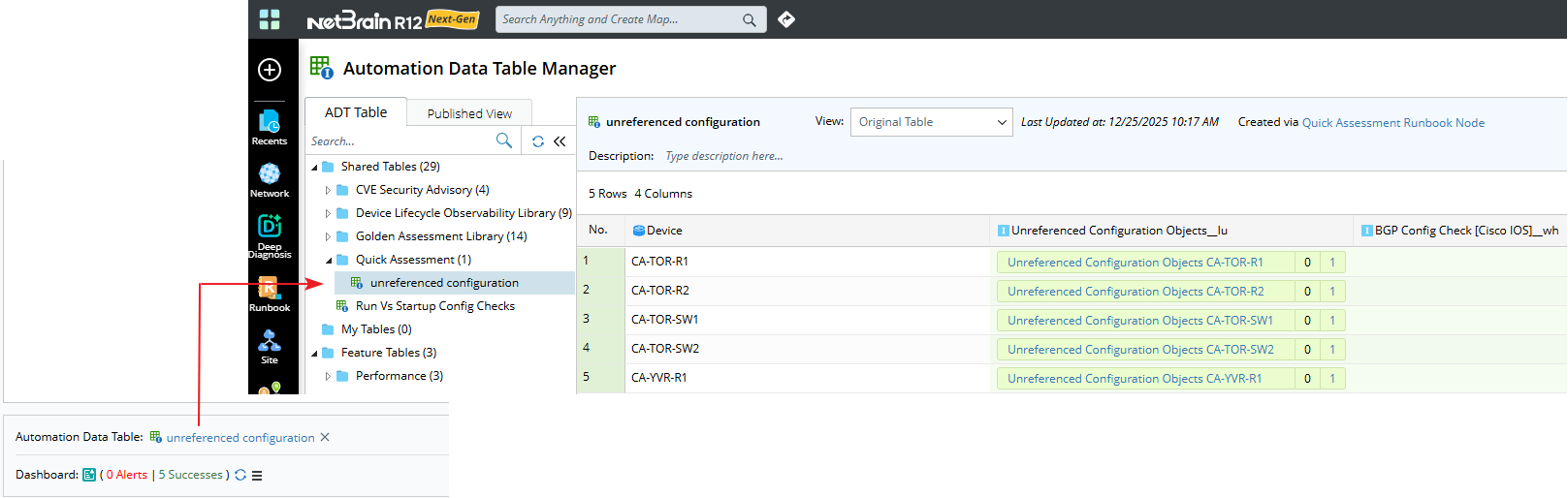Open Recents in the left sidebar
The image size is (1568, 498).
(270, 127)
